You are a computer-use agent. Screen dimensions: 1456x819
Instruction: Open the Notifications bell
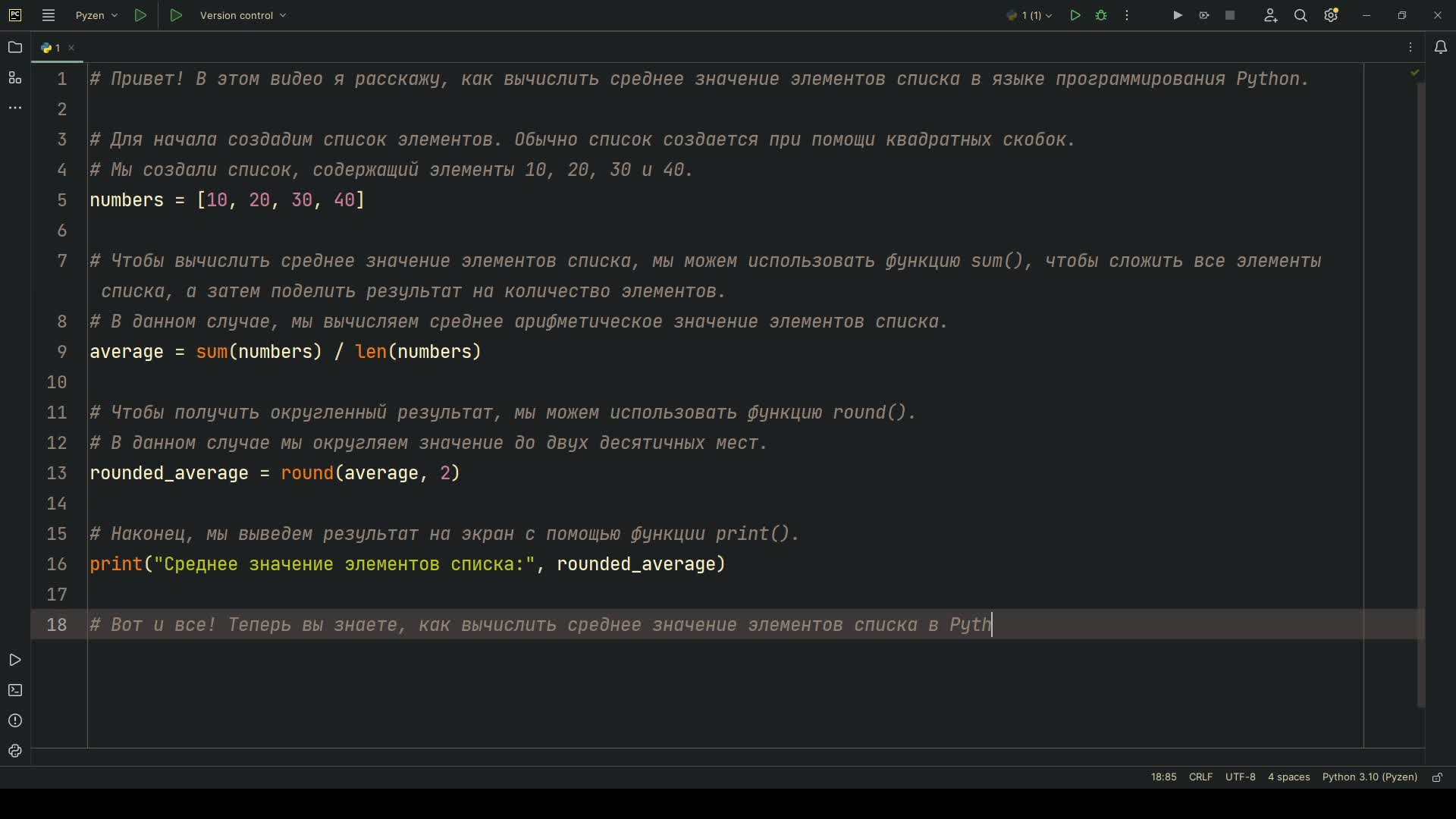coord(1440,48)
